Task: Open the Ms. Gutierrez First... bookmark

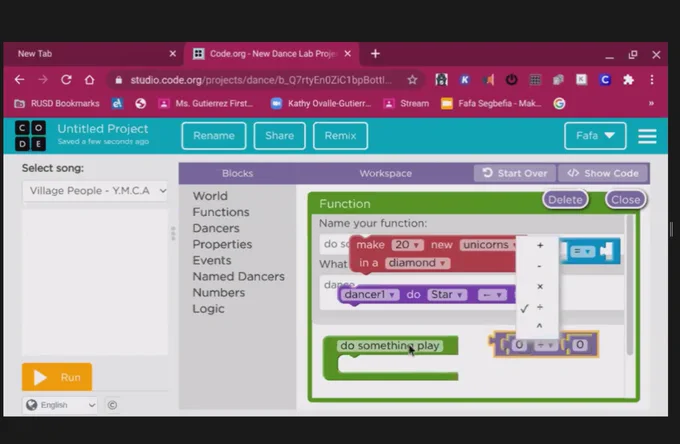Action: (x=206, y=104)
